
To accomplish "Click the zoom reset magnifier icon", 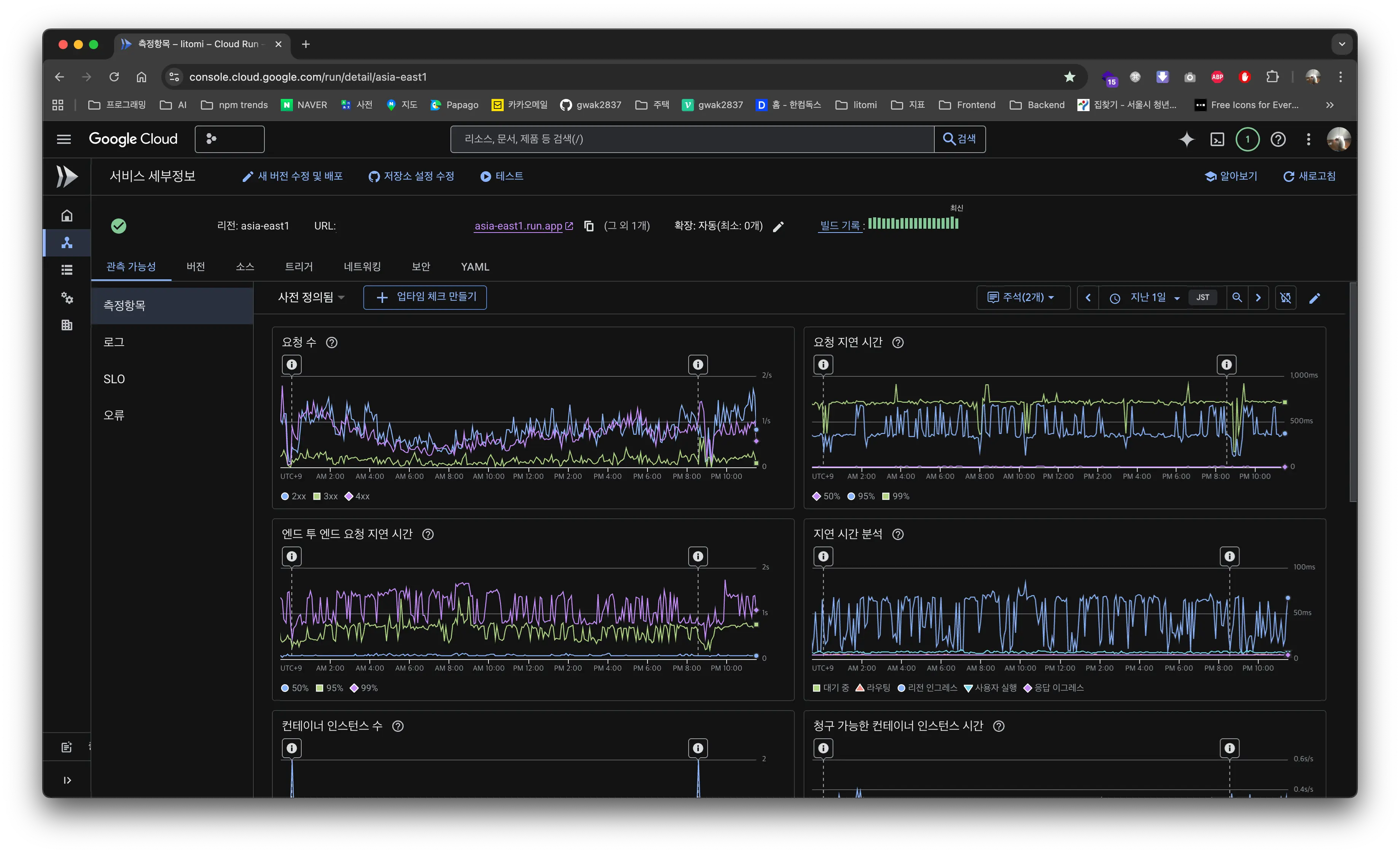I will click(x=1236, y=297).
